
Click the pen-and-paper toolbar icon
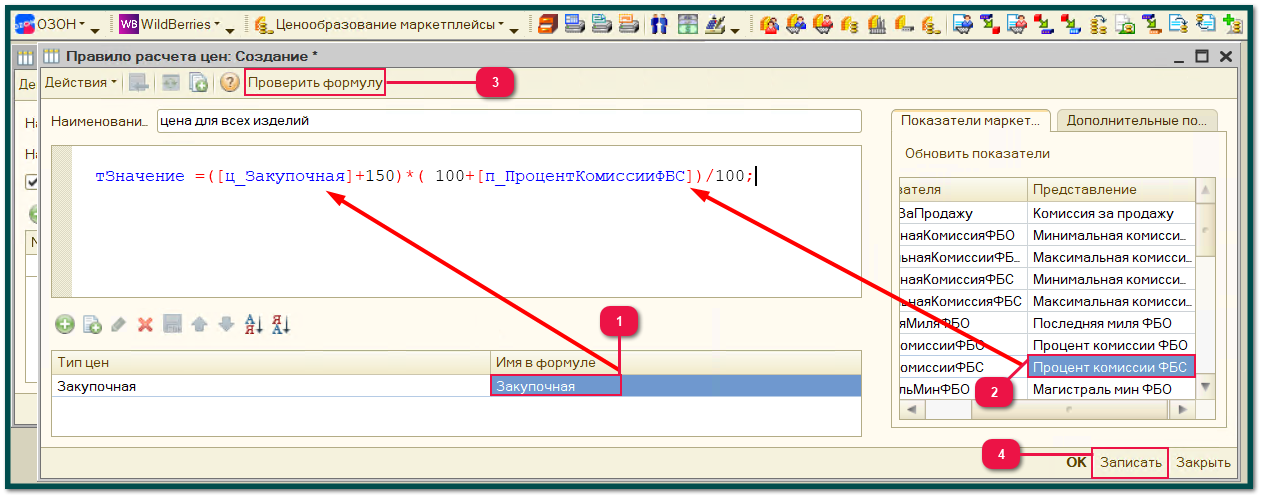point(716,23)
